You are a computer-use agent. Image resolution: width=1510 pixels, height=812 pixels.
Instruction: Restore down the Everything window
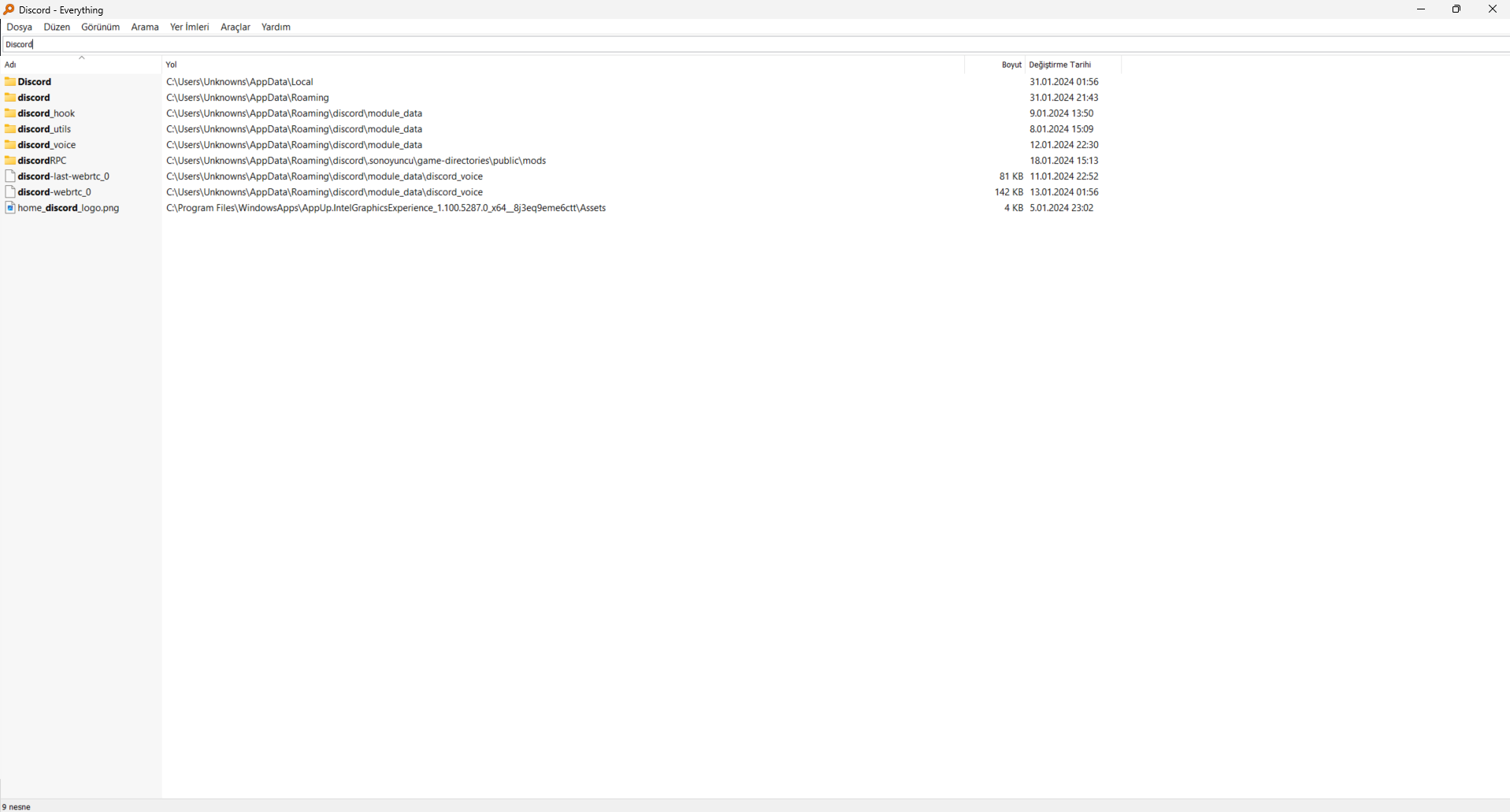1456,9
